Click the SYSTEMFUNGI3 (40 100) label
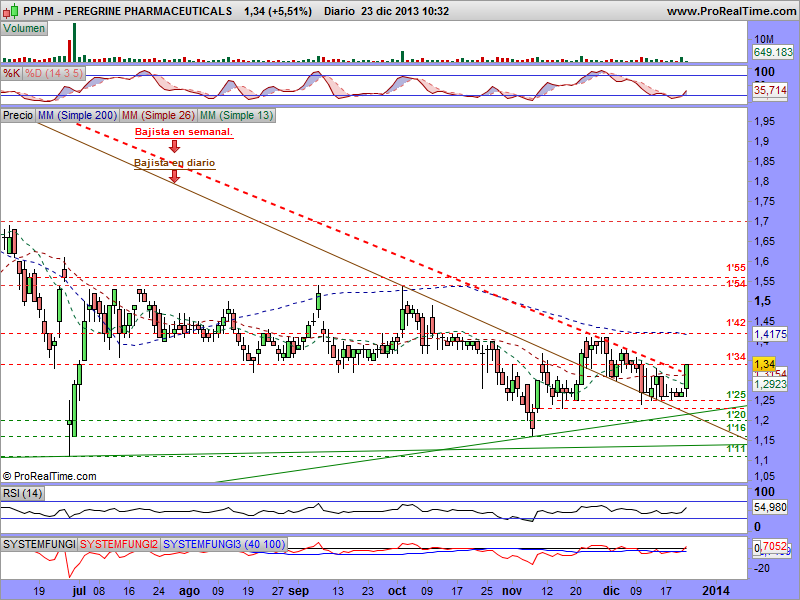800x600 pixels. [x=223, y=544]
